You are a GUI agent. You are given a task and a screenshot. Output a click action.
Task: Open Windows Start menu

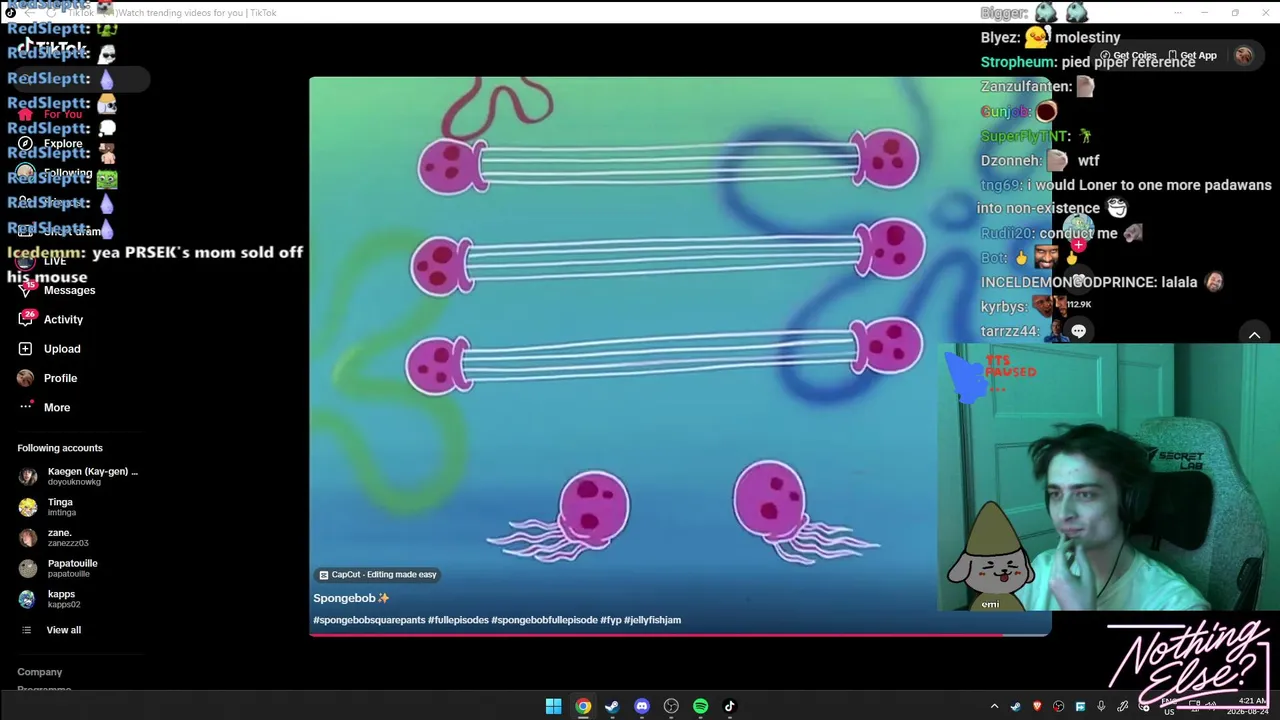coord(553,706)
